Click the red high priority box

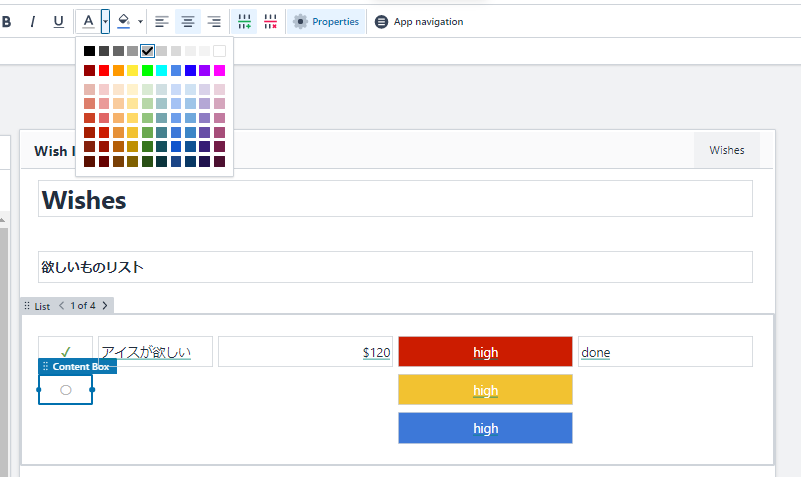[x=485, y=351]
